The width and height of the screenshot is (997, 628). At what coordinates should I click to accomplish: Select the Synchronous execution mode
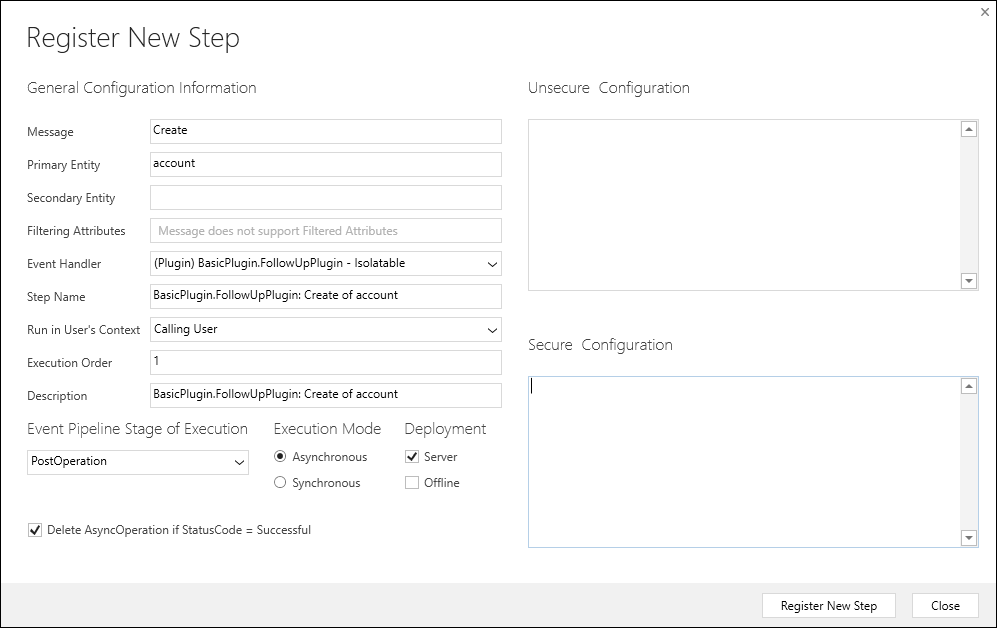pyautogui.click(x=282, y=482)
